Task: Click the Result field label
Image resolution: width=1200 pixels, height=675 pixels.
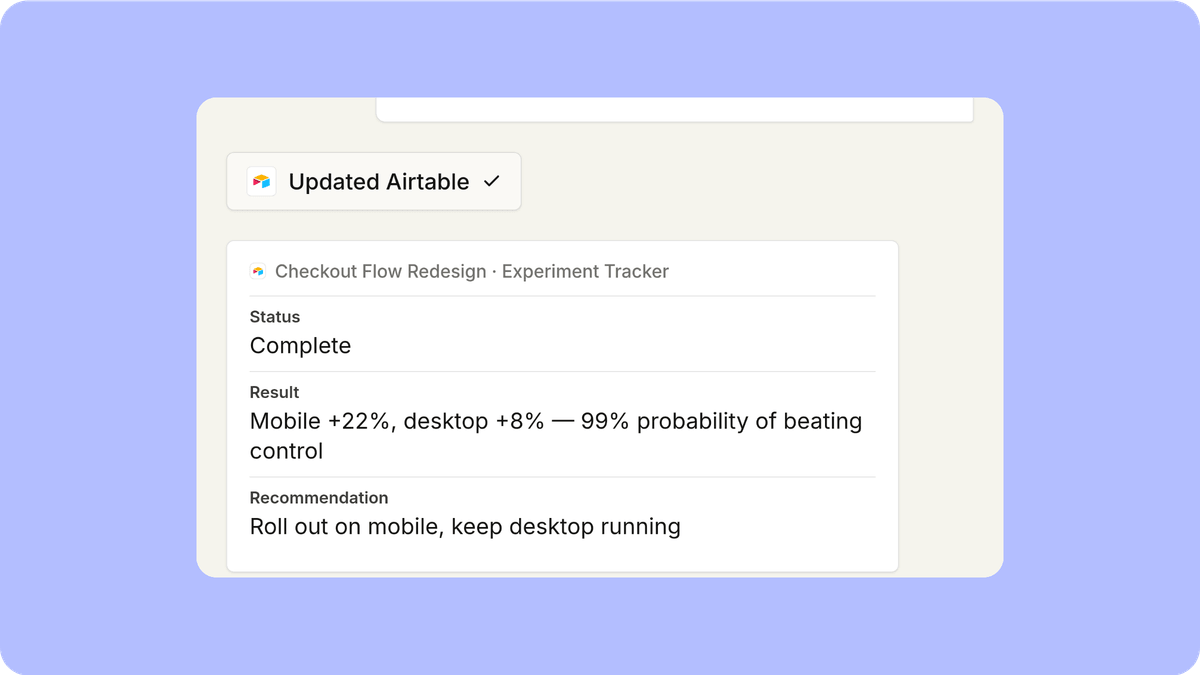Action: tap(274, 392)
